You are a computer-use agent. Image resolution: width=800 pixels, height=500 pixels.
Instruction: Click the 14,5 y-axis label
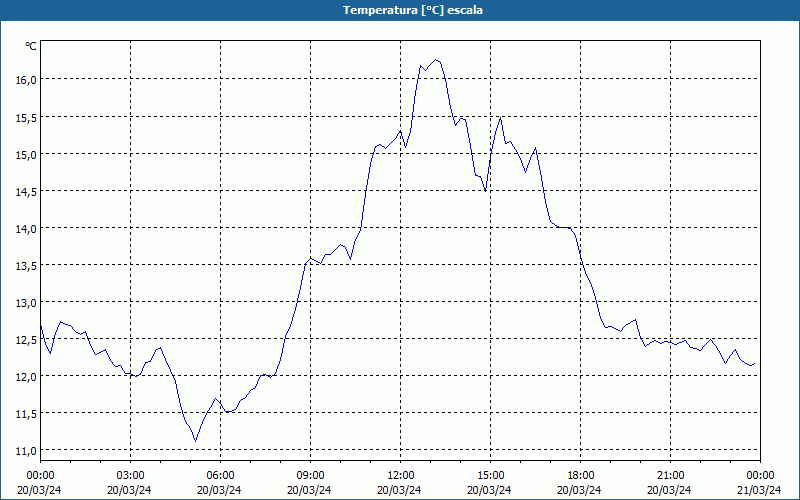(x=26, y=192)
